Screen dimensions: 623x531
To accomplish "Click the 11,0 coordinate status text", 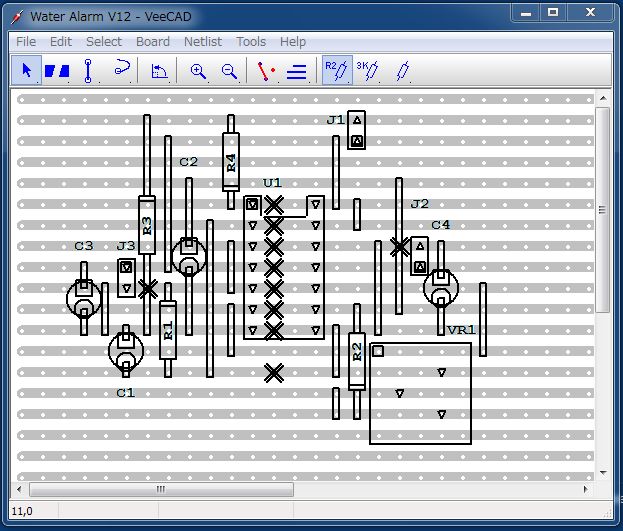I will click(x=22, y=511).
